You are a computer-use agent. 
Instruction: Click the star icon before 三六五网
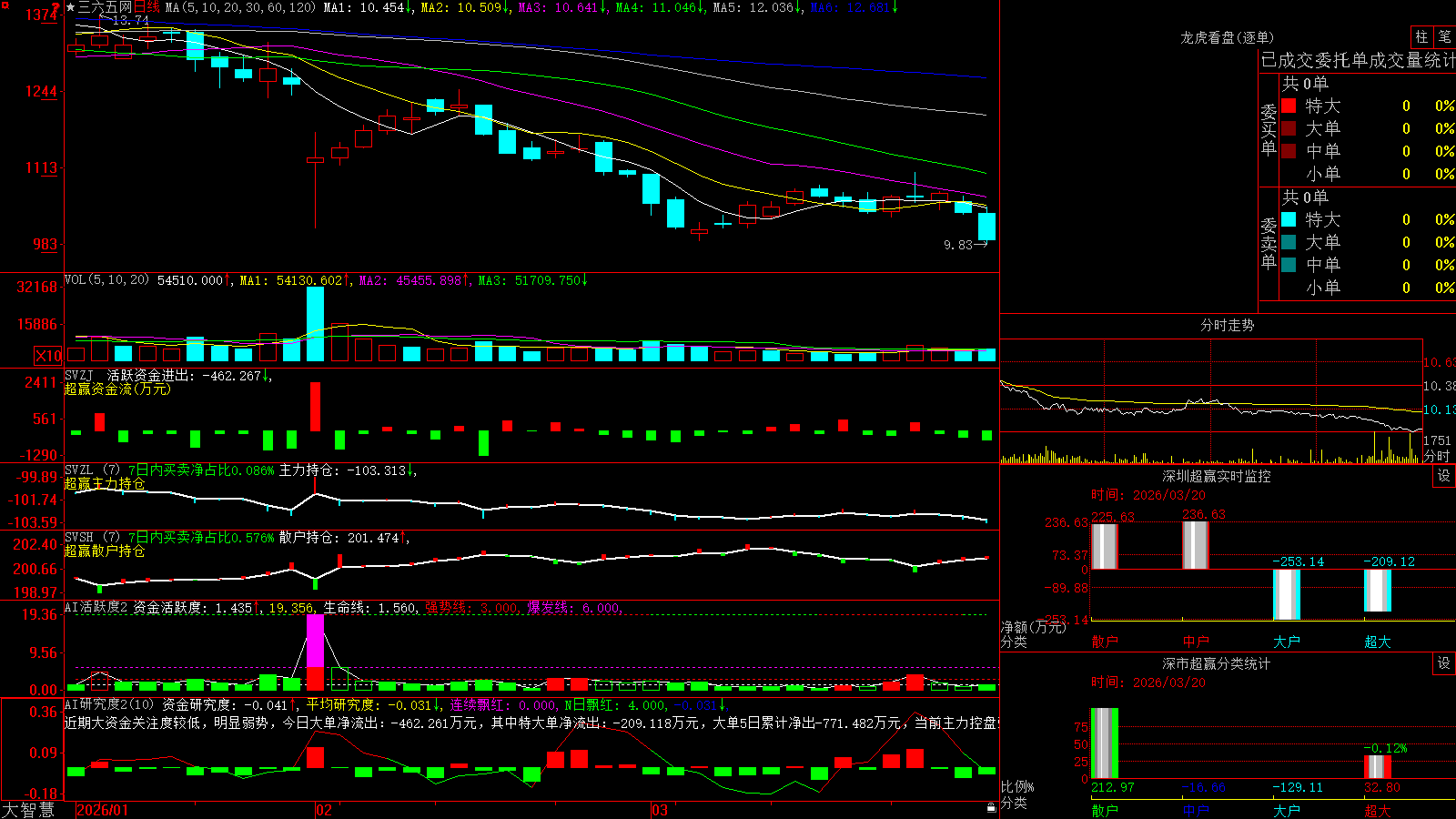pyautogui.click(x=71, y=7)
